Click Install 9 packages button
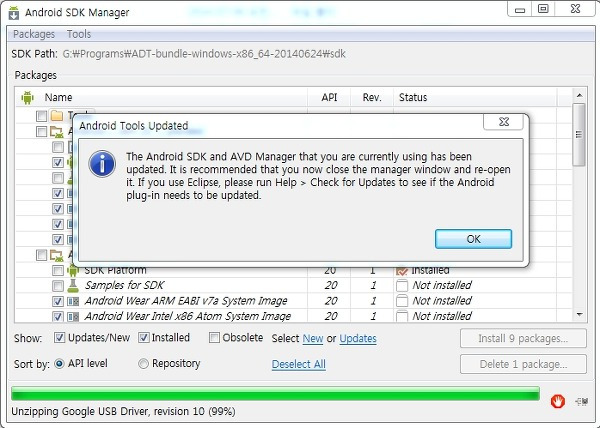Viewport: 600px width, 428px height. (523, 338)
